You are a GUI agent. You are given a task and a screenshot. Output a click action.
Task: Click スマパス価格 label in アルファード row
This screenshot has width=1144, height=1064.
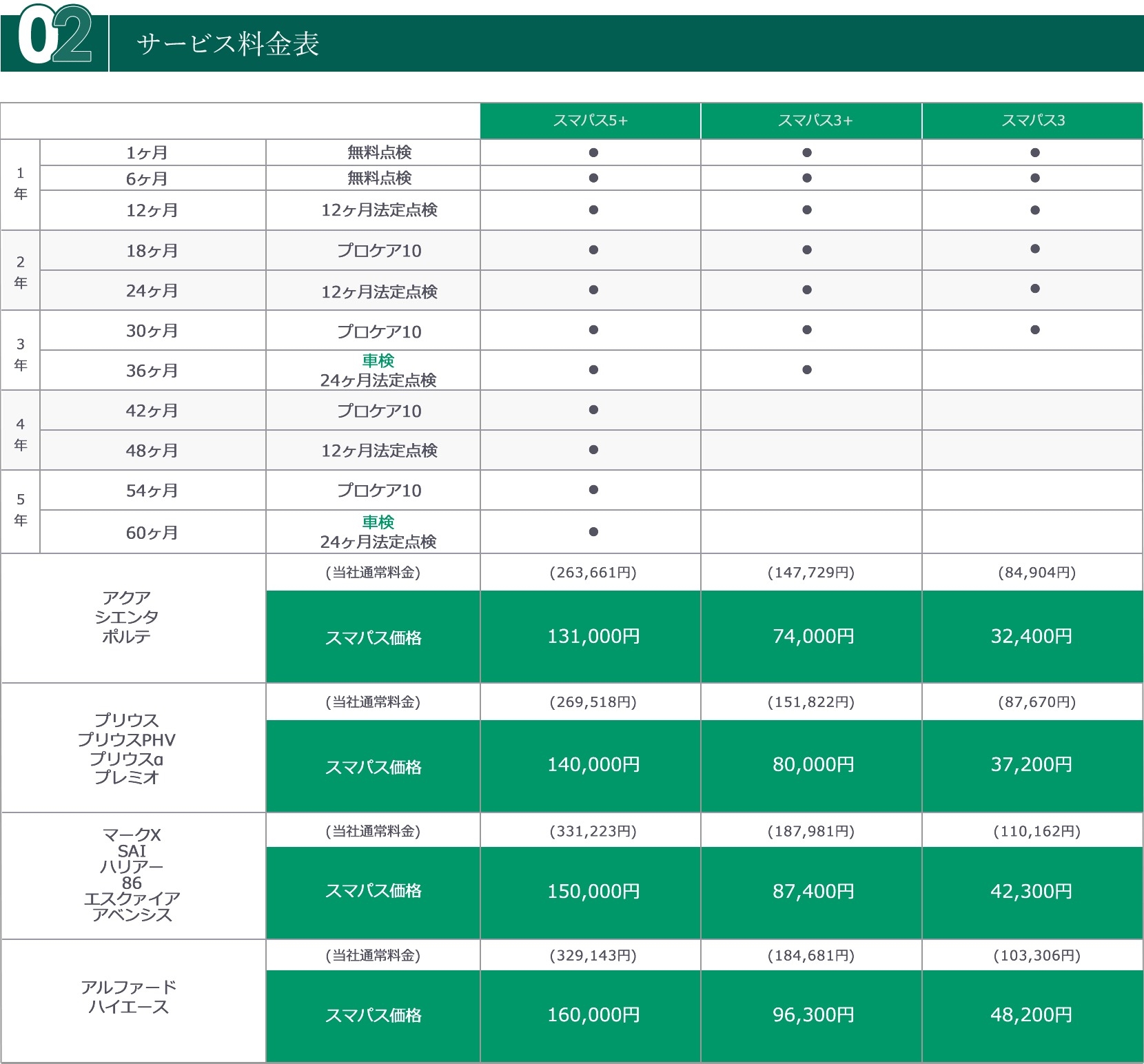click(x=374, y=1016)
